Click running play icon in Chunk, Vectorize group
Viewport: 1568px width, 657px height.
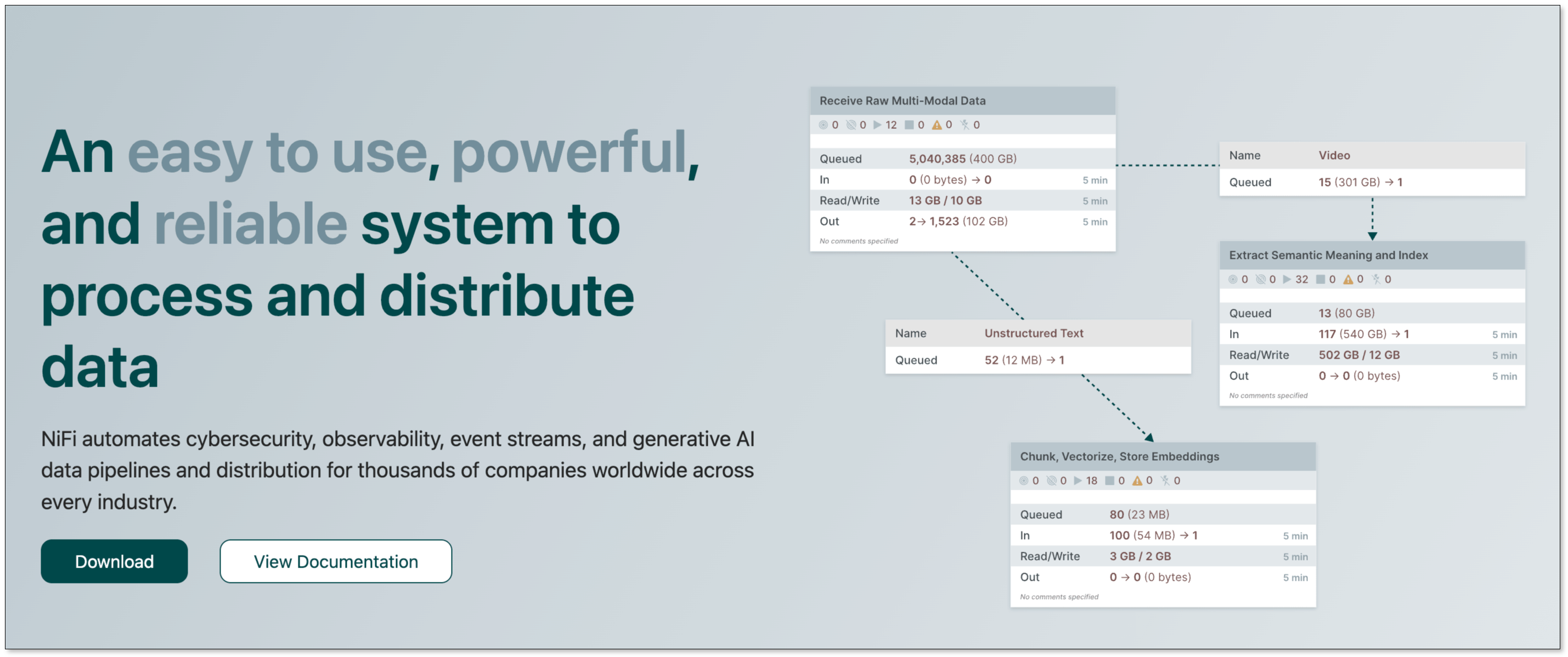point(1078,480)
